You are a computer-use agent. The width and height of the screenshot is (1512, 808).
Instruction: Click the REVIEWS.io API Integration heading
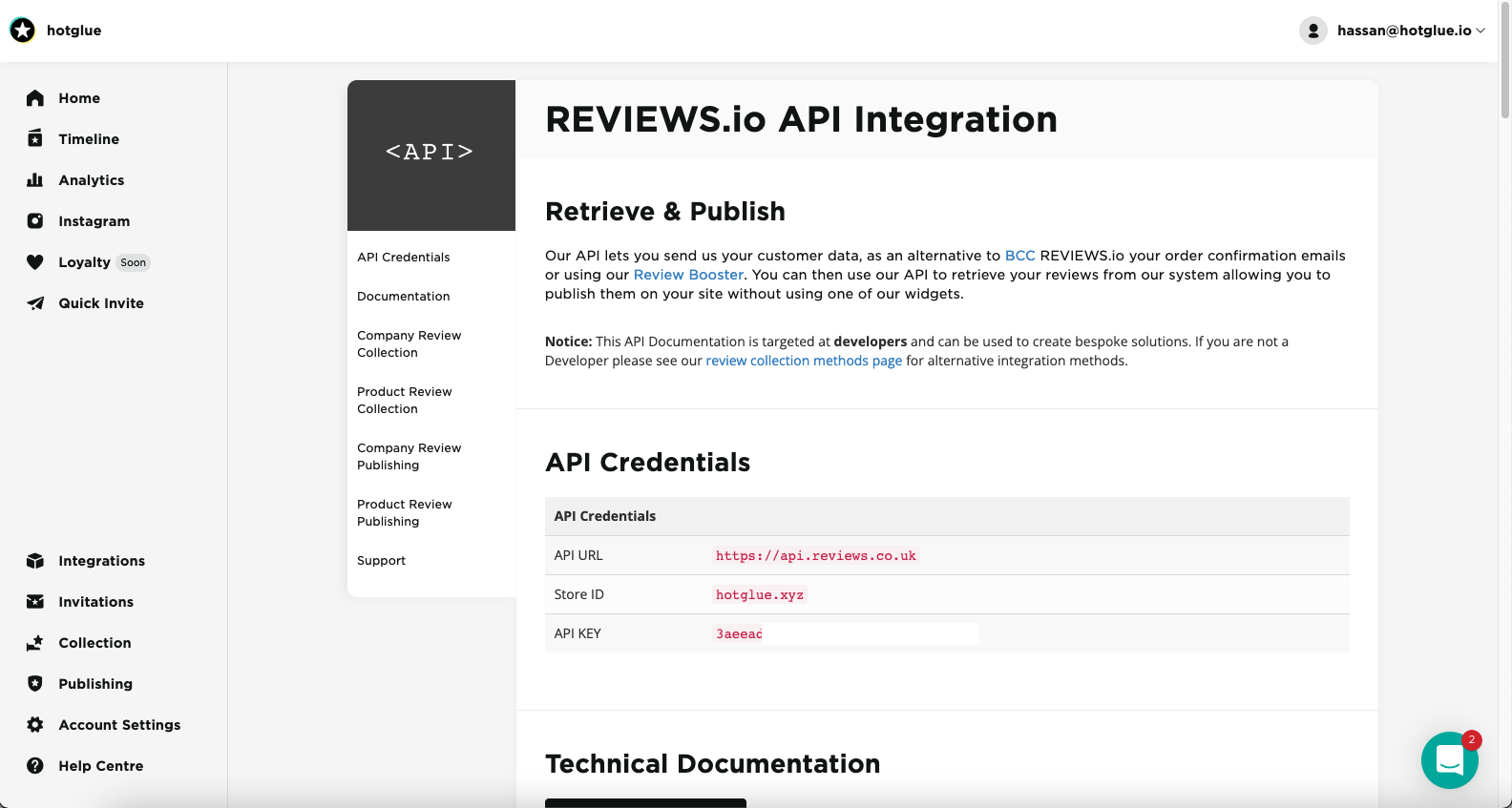click(x=802, y=119)
